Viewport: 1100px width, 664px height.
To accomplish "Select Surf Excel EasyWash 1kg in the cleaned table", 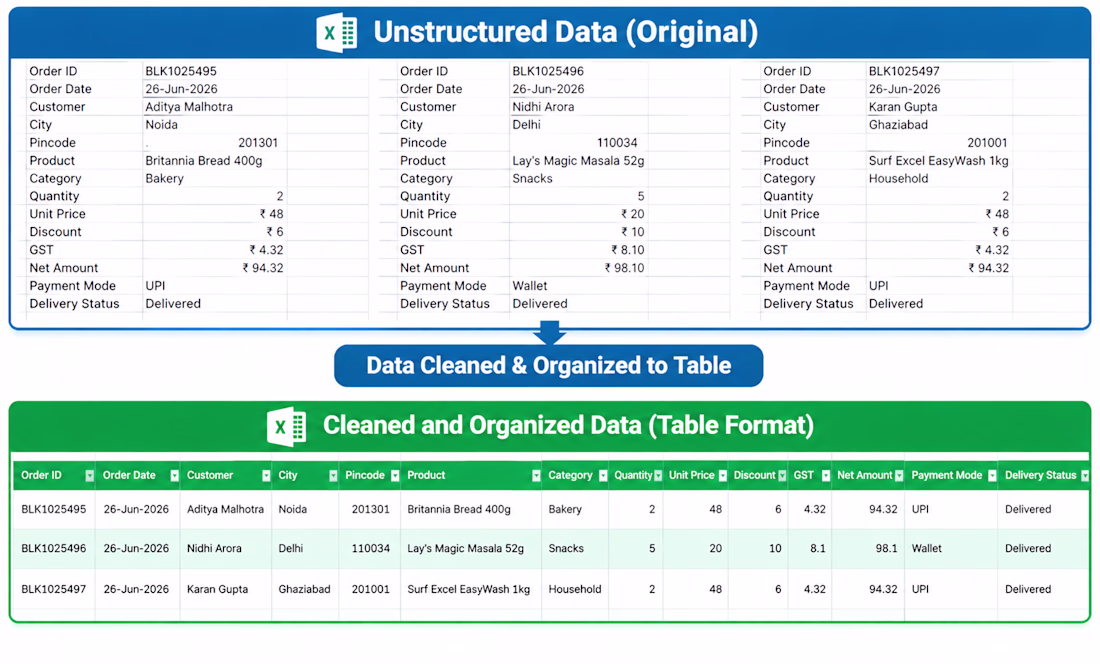I will tap(469, 590).
